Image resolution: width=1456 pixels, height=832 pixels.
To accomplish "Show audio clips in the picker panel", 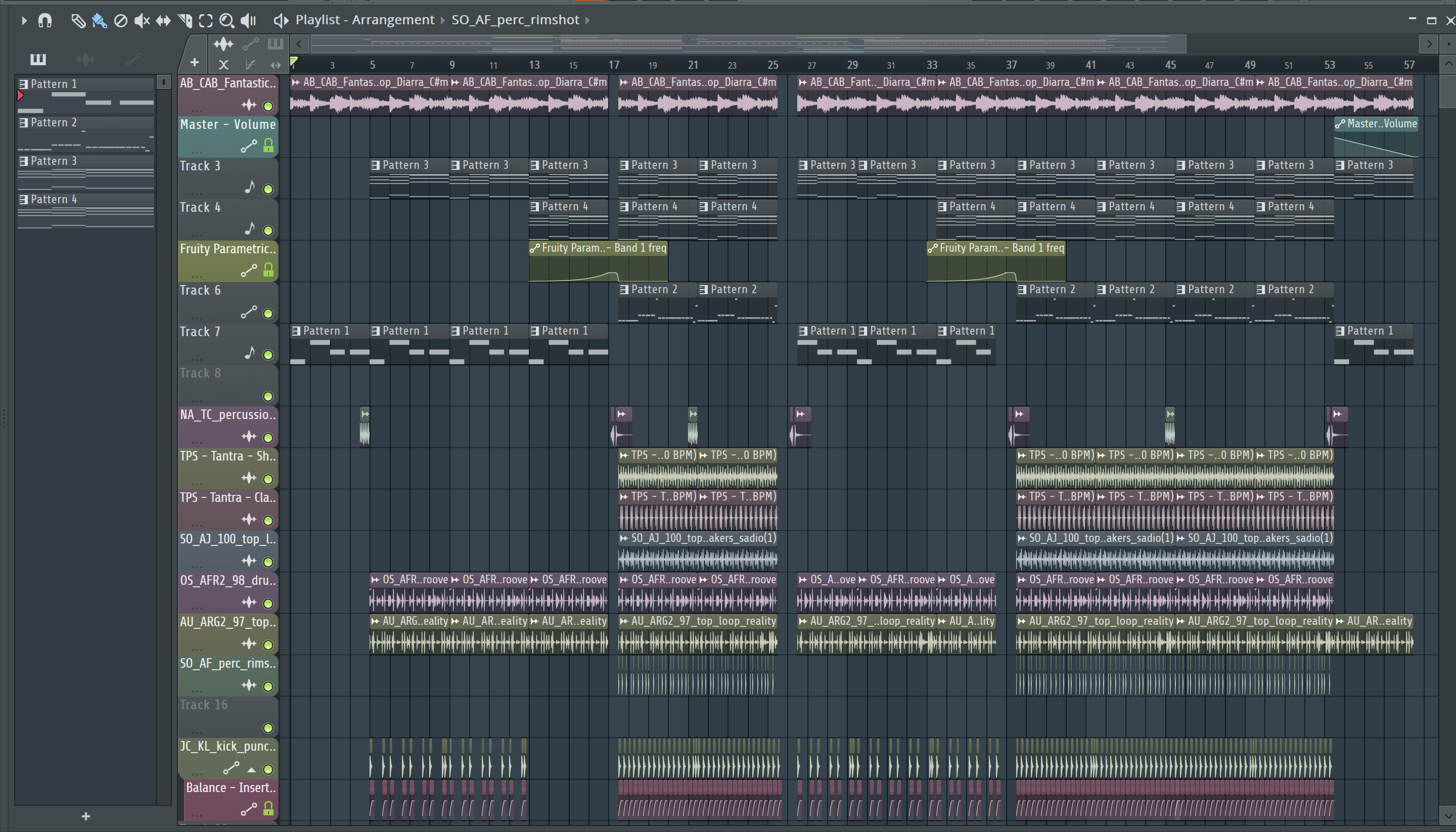I will [86, 59].
